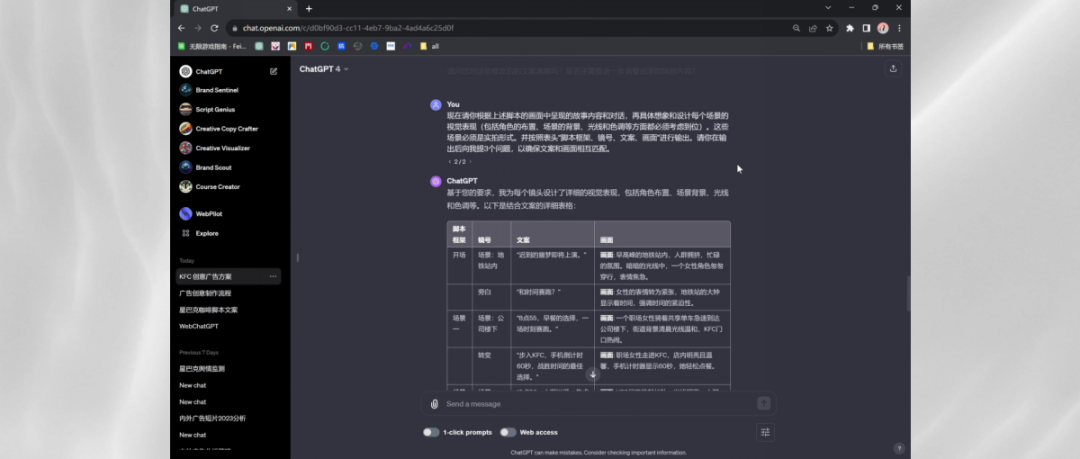Select the ChatGPT browser tab
The height and width of the screenshot is (459, 1080).
click(234, 8)
